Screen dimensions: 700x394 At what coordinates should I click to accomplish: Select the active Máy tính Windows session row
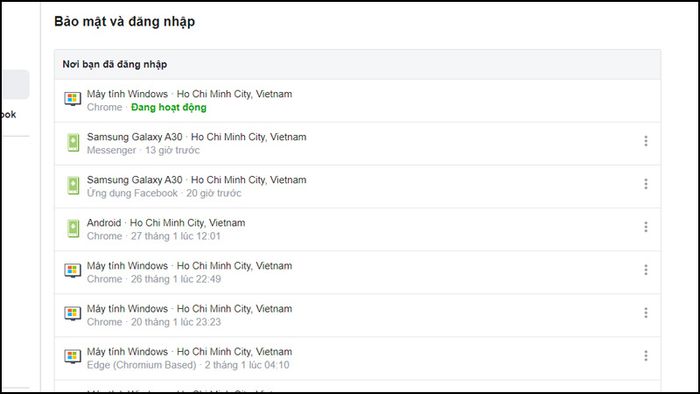pos(357,101)
